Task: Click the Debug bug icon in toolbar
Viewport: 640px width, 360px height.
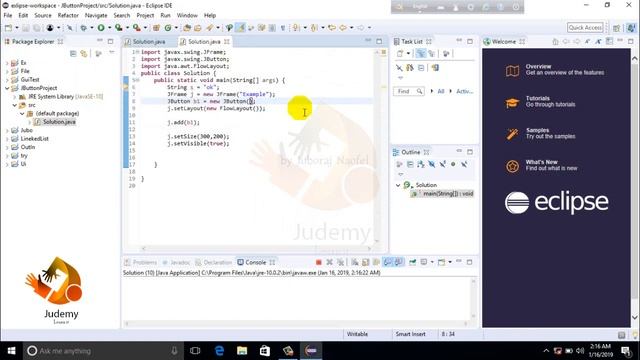Action: tap(83, 28)
